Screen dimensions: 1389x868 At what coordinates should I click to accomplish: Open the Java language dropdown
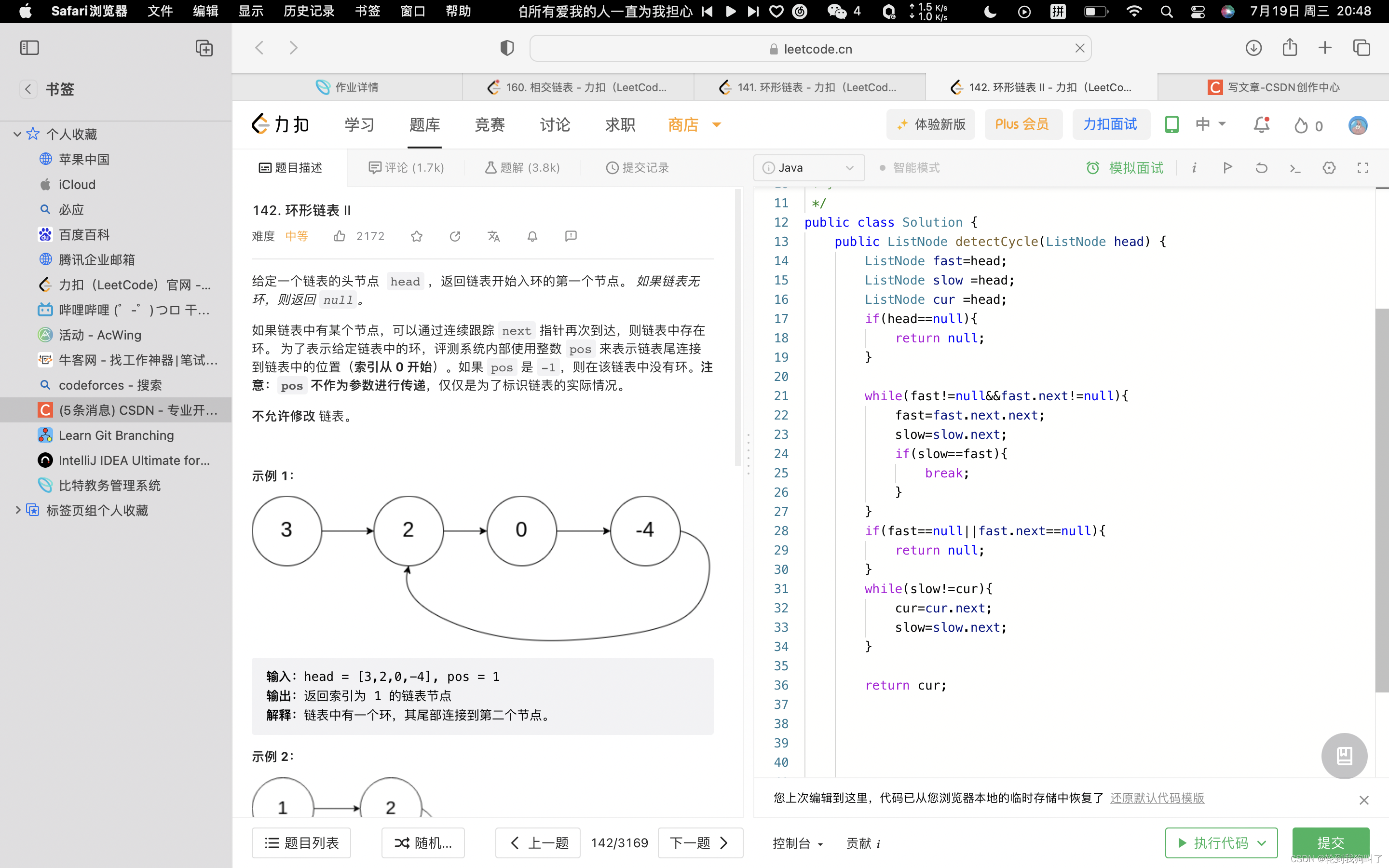809,168
